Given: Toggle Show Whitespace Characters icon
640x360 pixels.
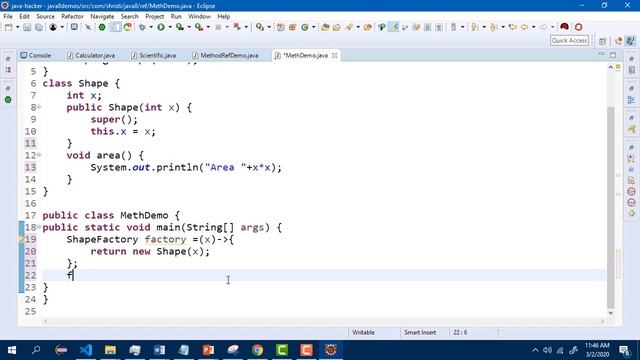Looking at the screenshot, I should tap(439, 27).
